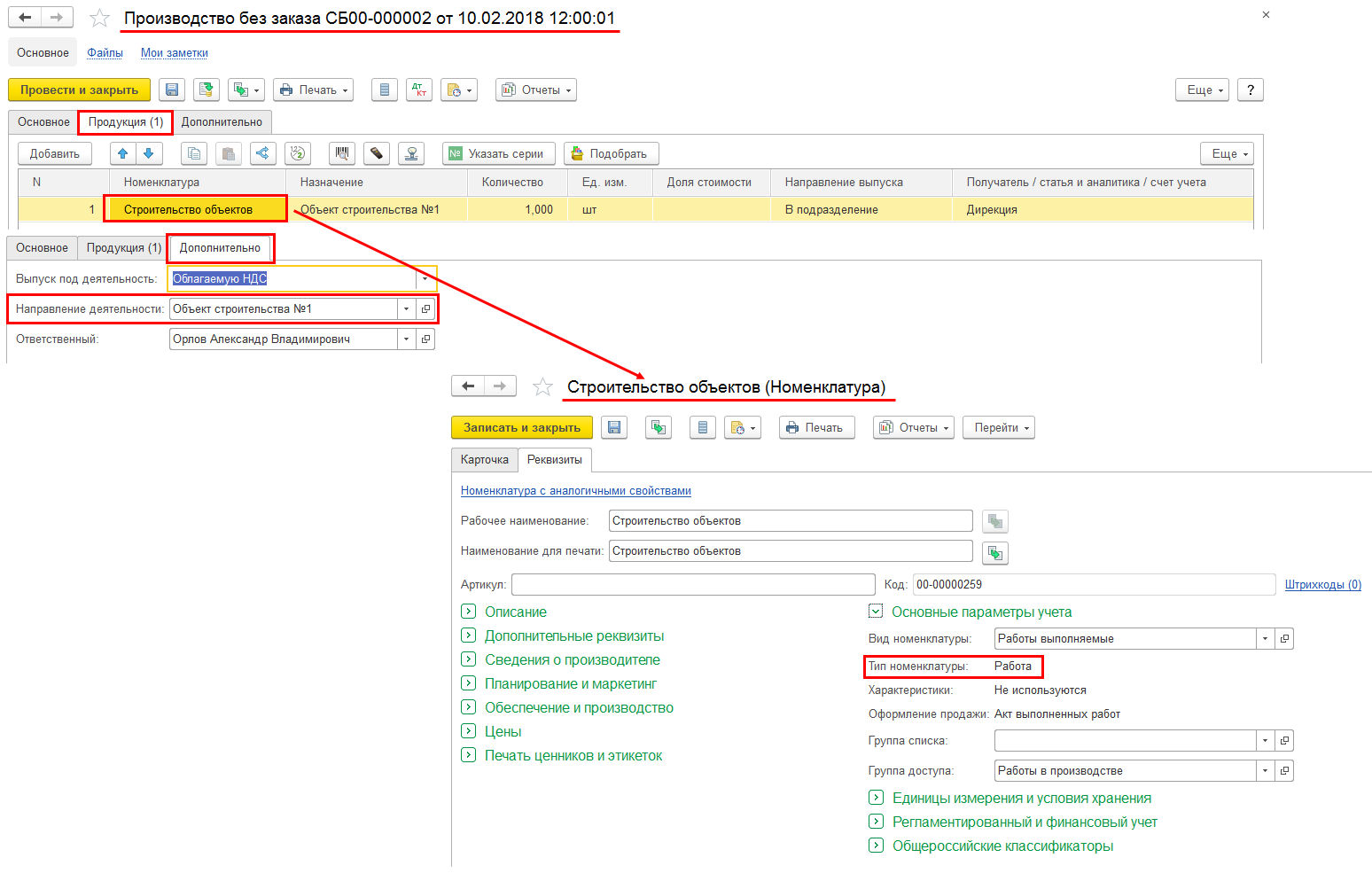
Task: Click the fill icon beside Наименование для печати
Action: [995, 552]
